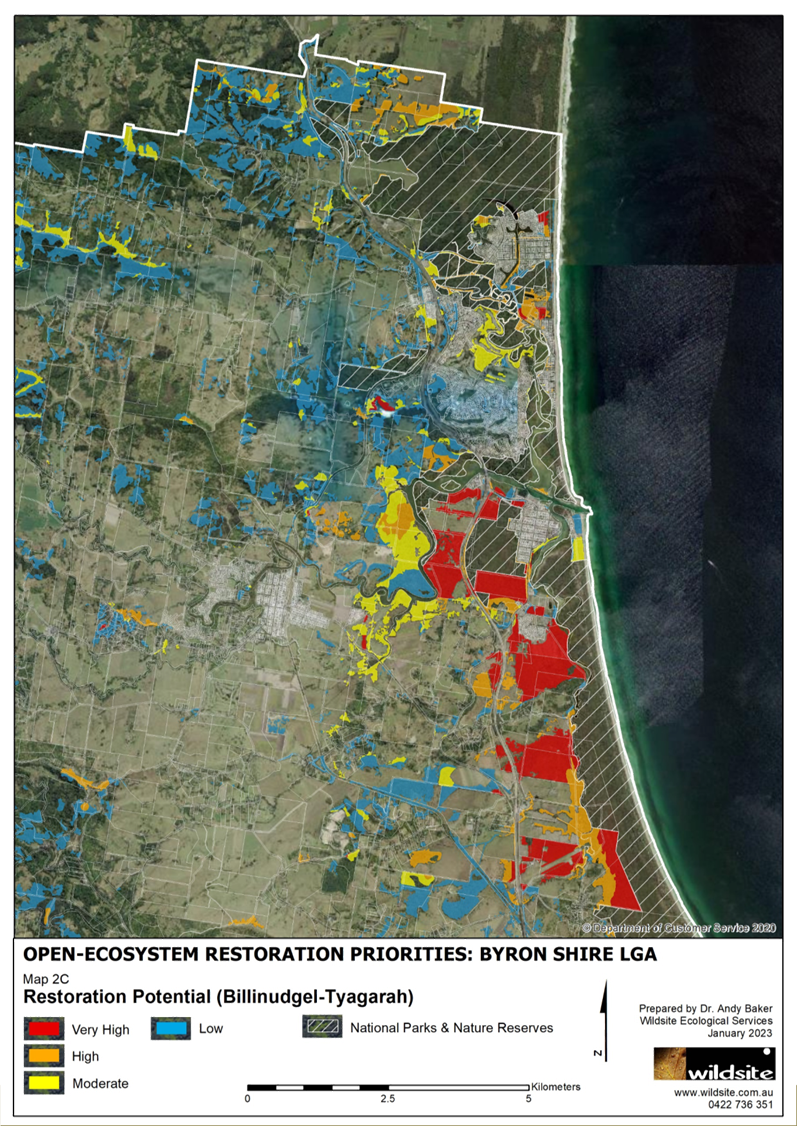Click the '© Department of Customer Service 2020' credit
The height and width of the screenshot is (1126, 797).
679,928
